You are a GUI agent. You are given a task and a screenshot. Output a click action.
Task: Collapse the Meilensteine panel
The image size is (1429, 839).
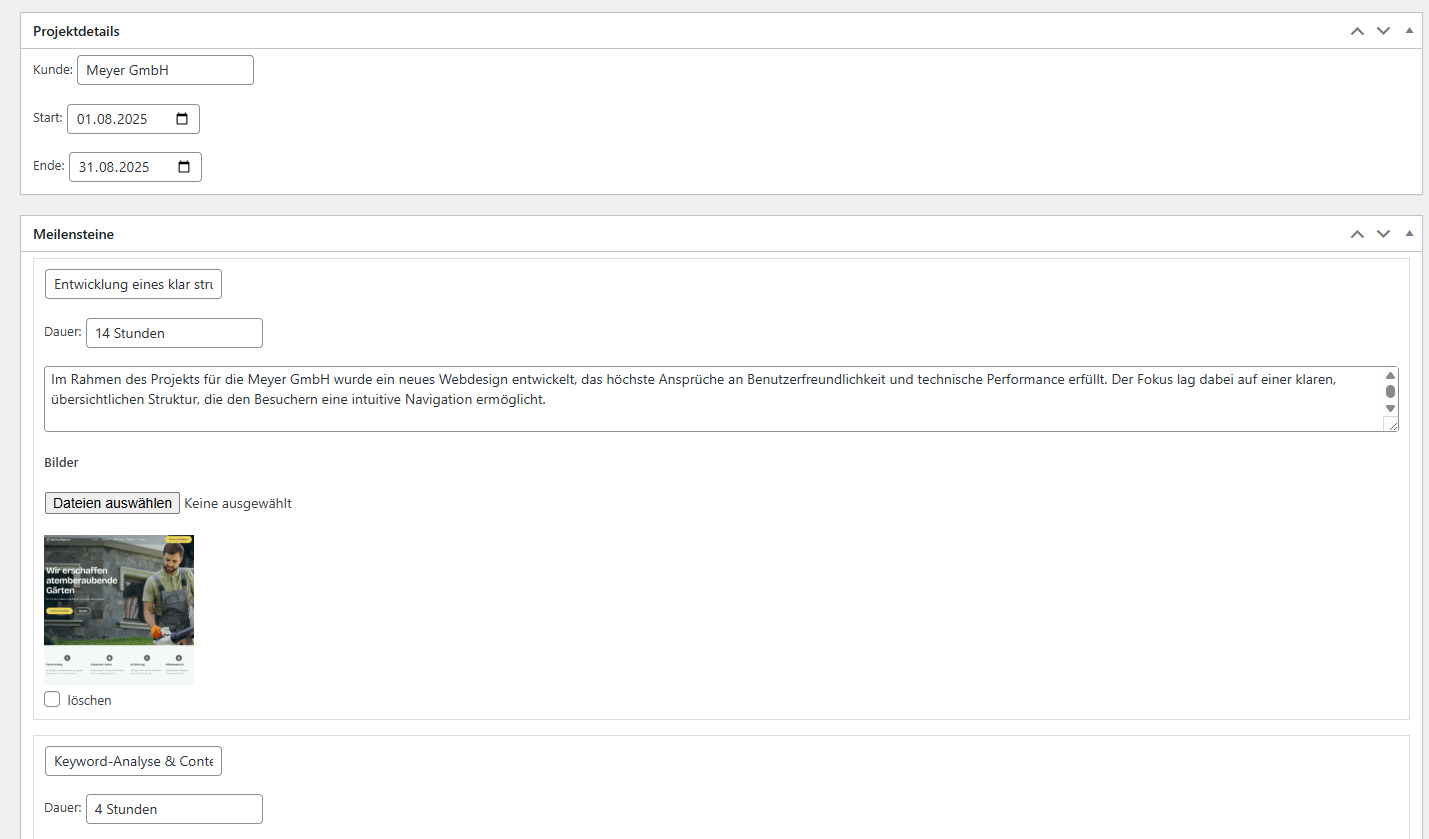click(1409, 234)
